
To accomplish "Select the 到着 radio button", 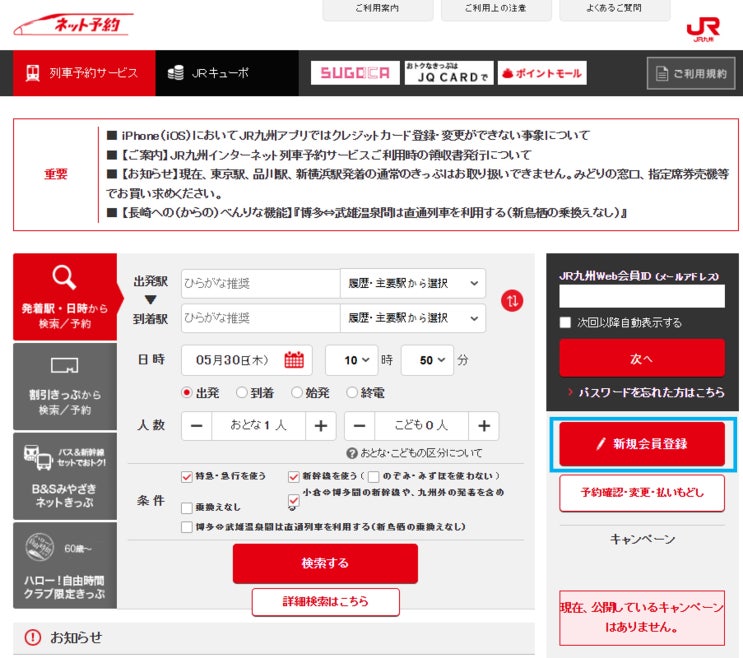I will point(242,393).
